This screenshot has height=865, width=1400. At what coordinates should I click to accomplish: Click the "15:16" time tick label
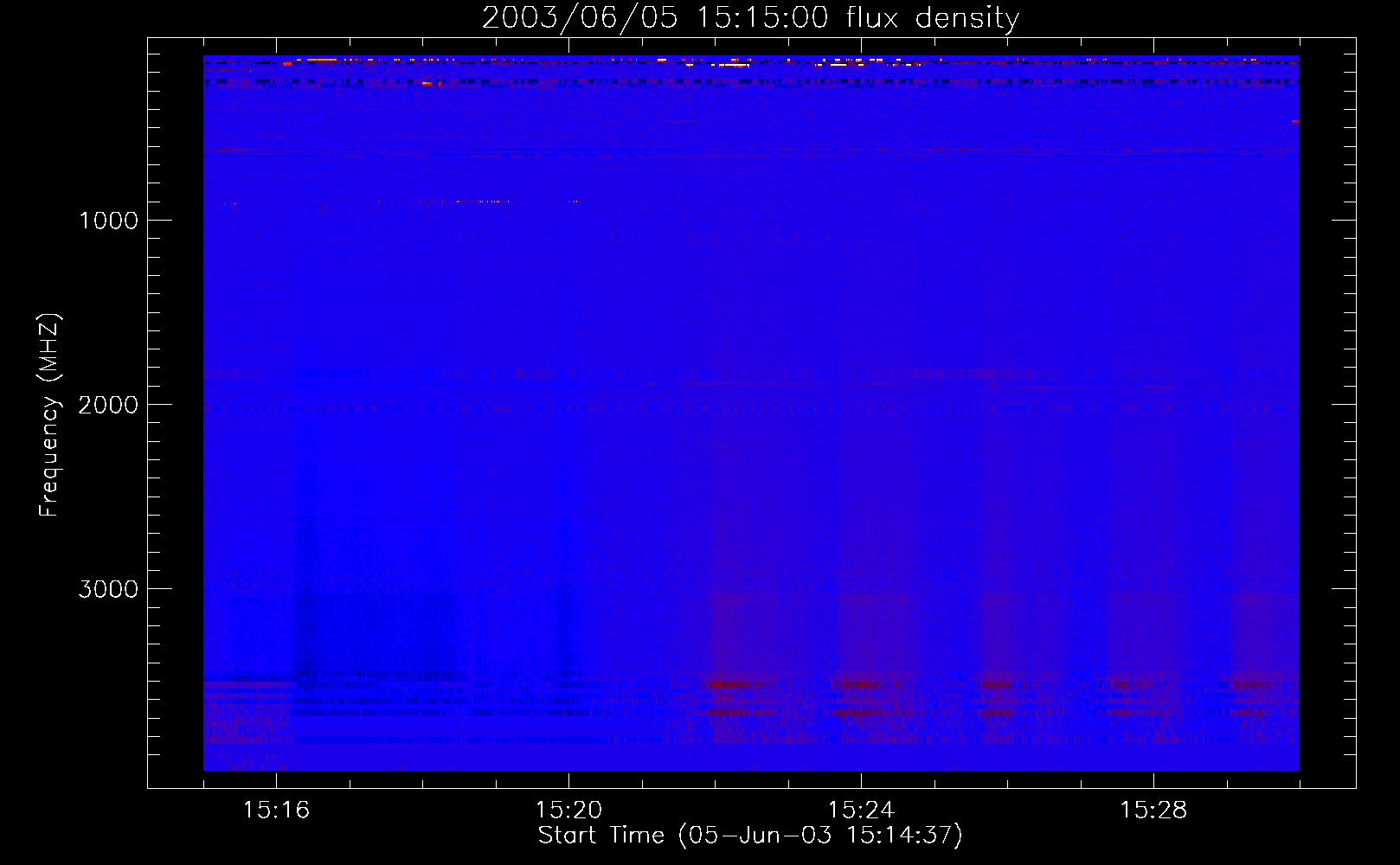click(276, 810)
